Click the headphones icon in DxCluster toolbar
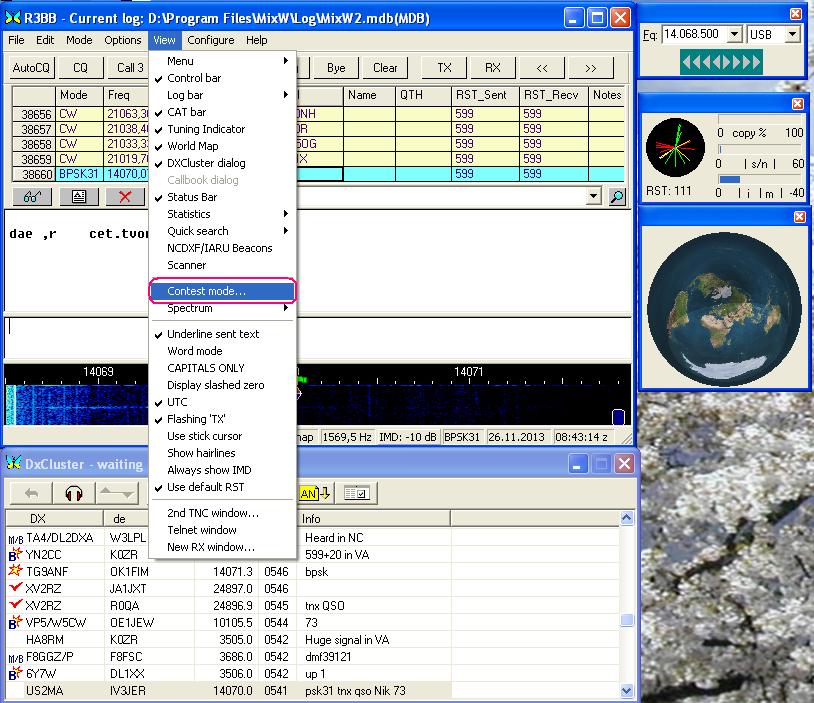The image size is (814, 703). click(73, 493)
